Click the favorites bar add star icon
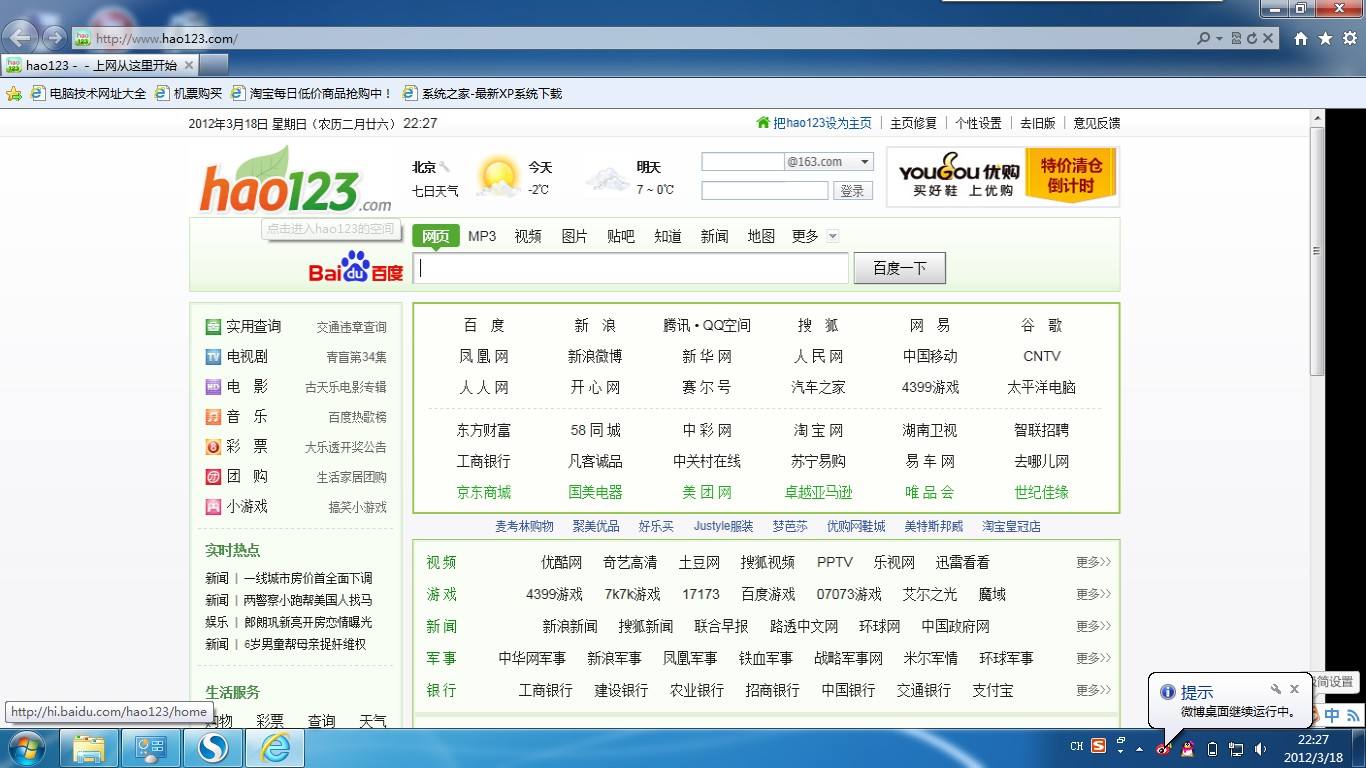The height and width of the screenshot is (768, 1366). click(14, 93)
